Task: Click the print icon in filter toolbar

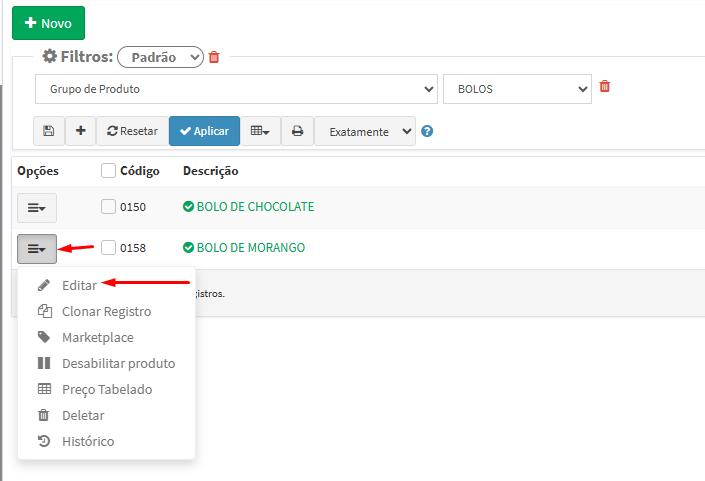Action: 297,131
